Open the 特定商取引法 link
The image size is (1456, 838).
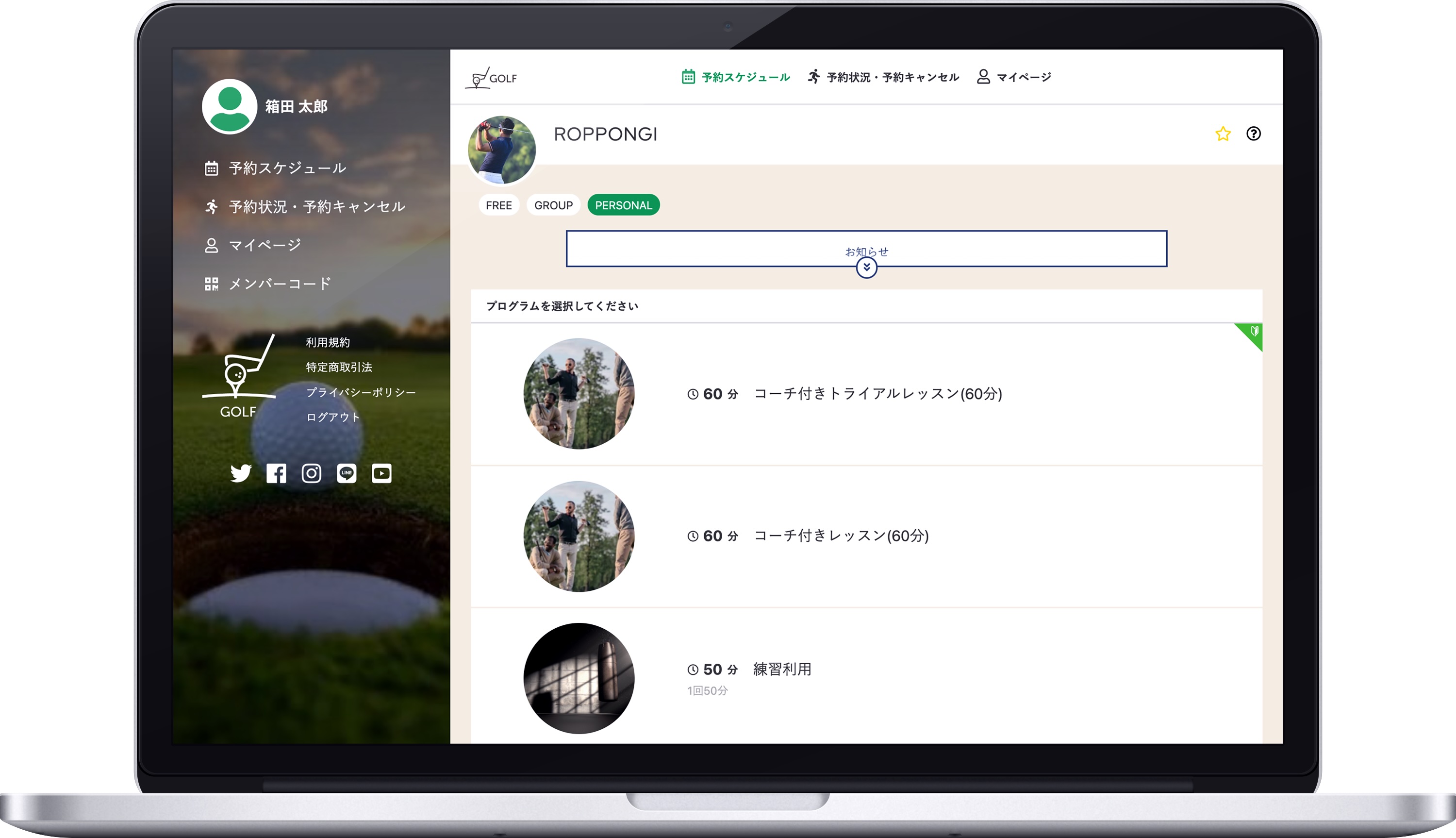(x=339, y=367)
